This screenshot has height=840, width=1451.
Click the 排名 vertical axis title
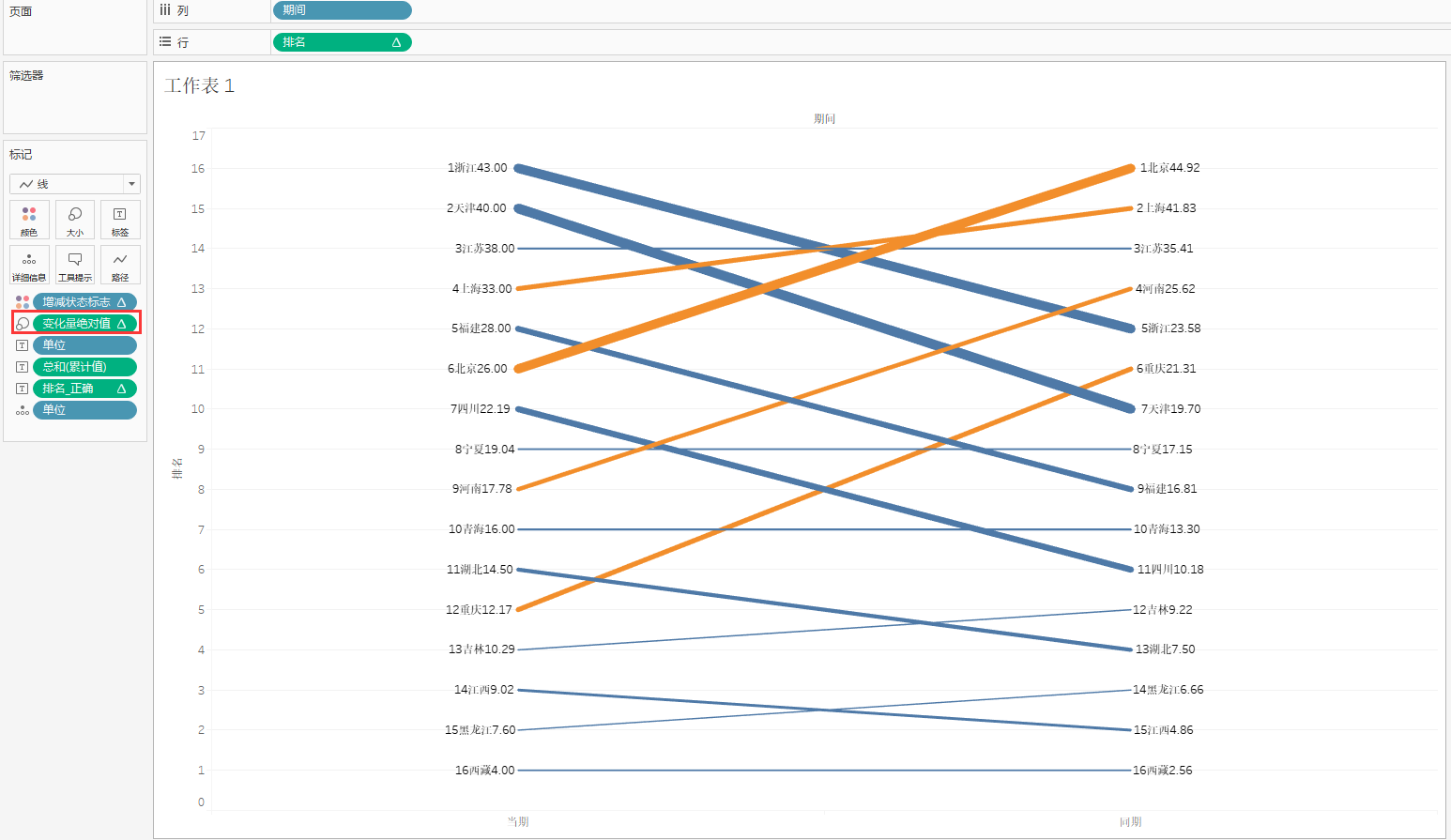(x=177, y=468)
